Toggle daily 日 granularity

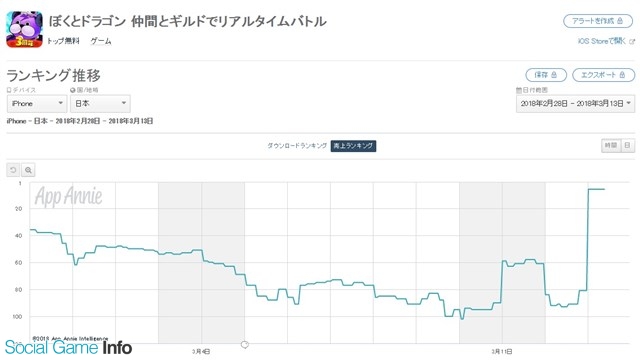tap(628, 146)
